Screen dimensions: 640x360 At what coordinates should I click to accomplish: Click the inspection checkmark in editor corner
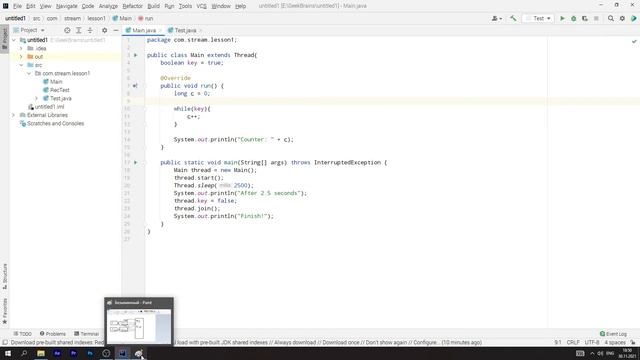click(634, 41)
